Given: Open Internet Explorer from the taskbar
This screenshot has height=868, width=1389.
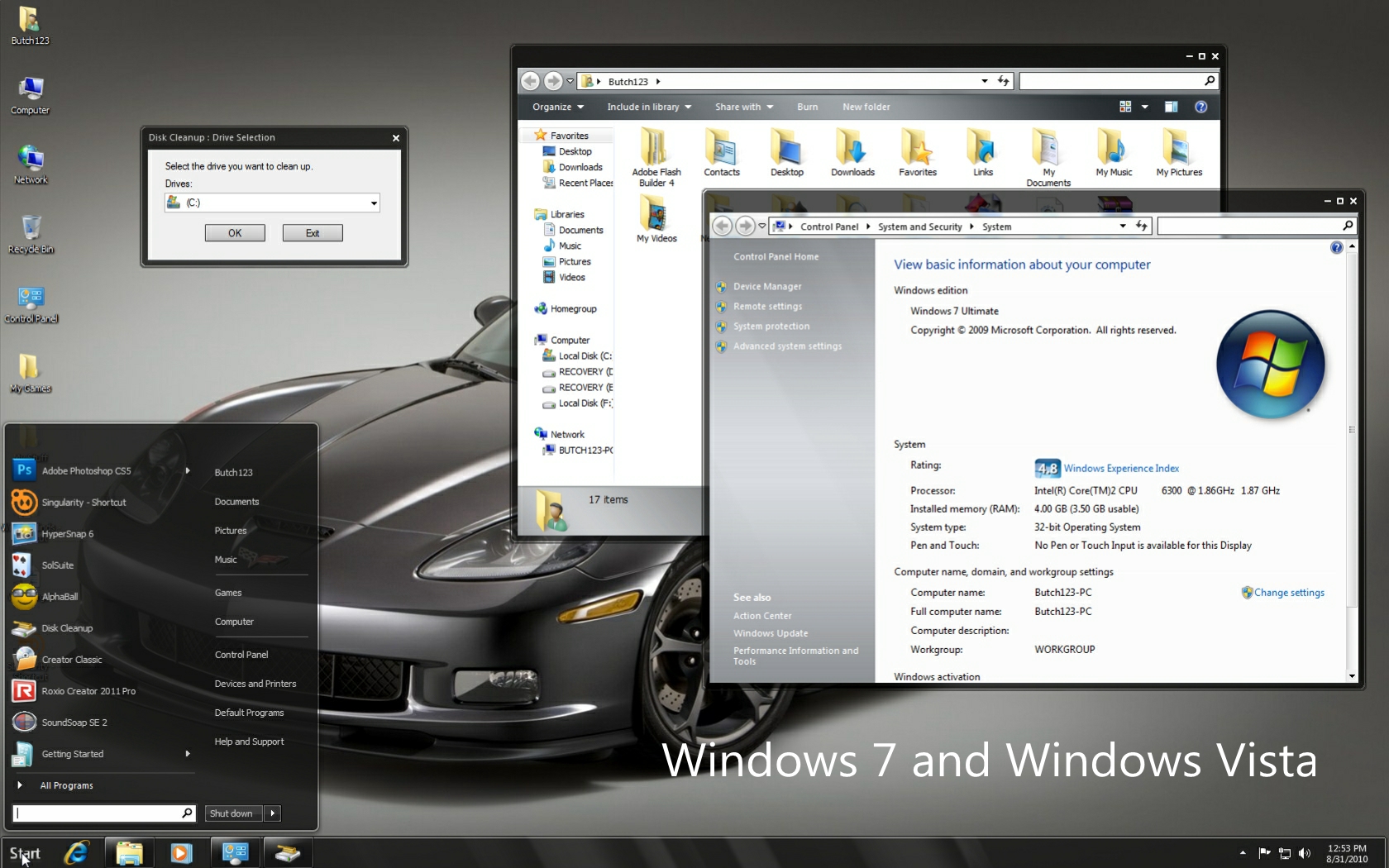Looking at the screenshot, I should (77, 852).
